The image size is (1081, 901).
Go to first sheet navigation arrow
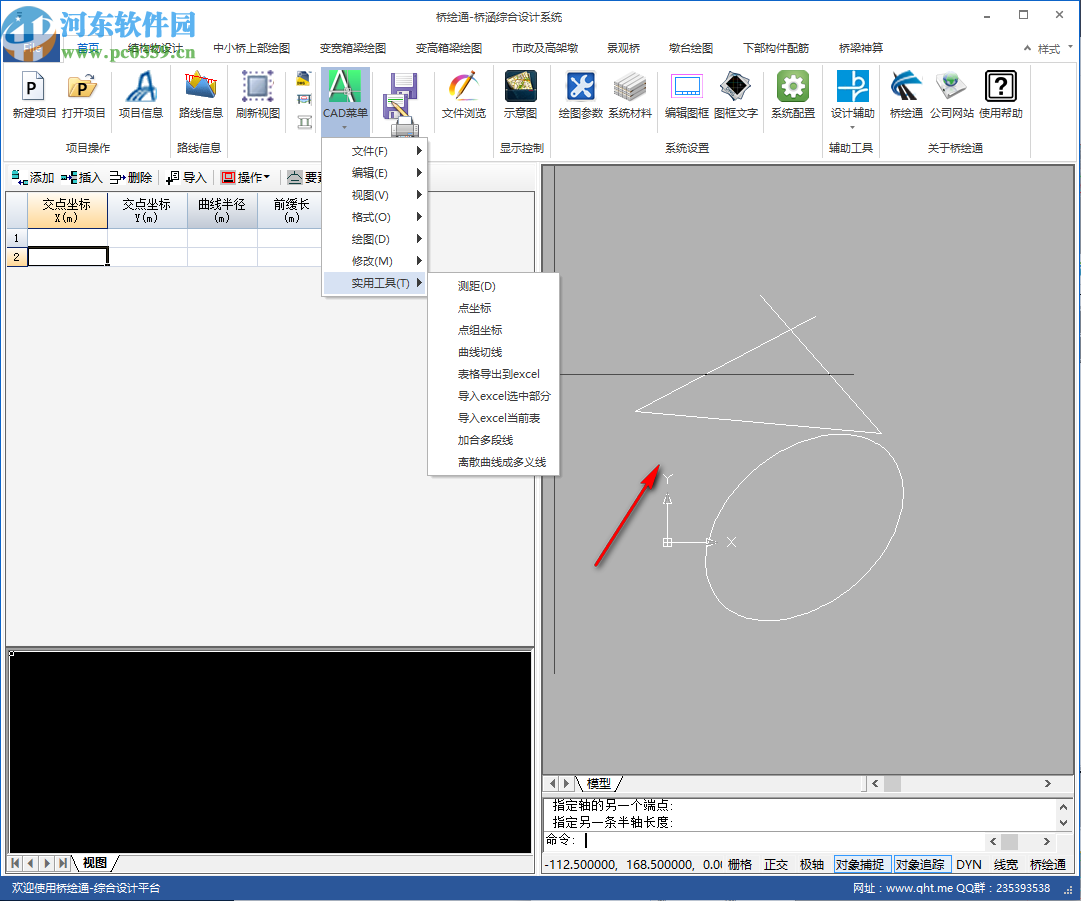pos(15,863)
